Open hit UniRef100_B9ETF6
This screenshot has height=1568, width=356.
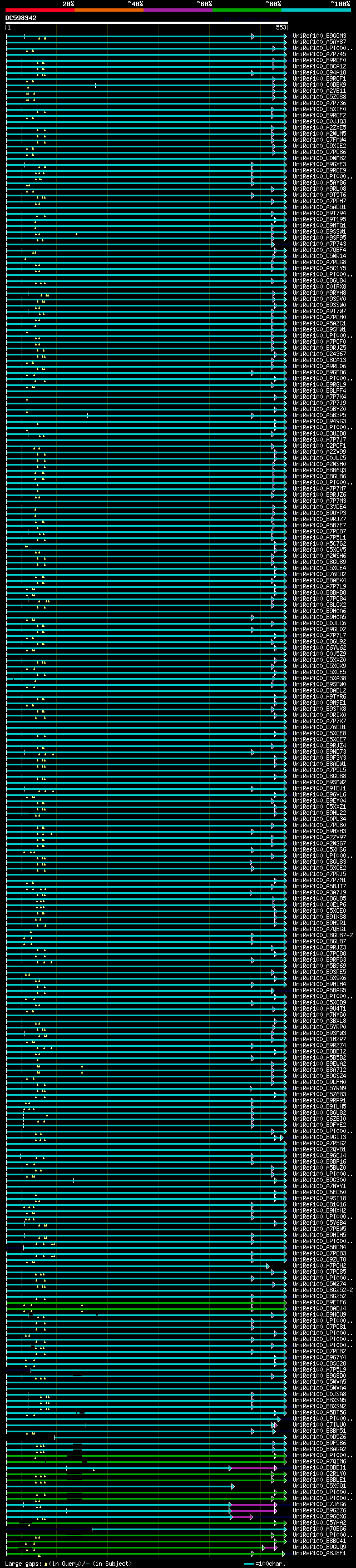[x=319, y=1302]
